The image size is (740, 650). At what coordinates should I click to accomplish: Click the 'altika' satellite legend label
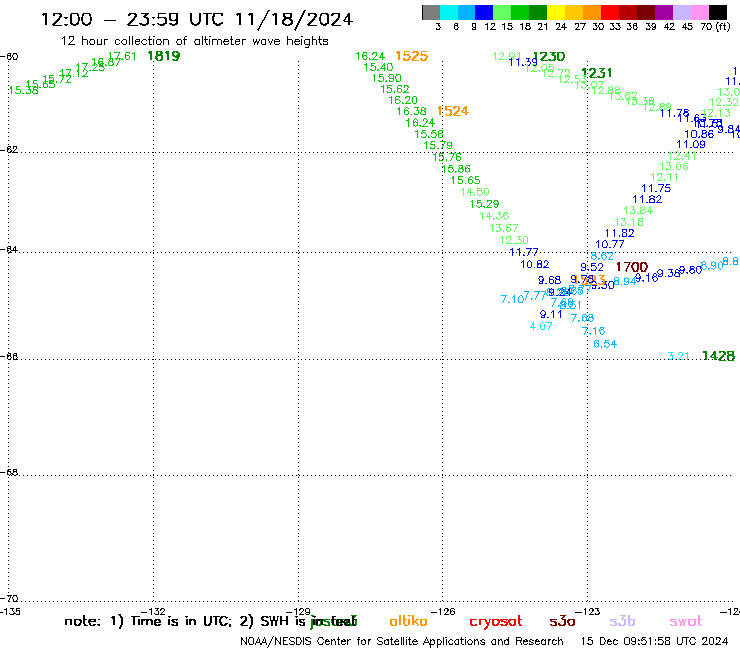click(x=408, y=621)
